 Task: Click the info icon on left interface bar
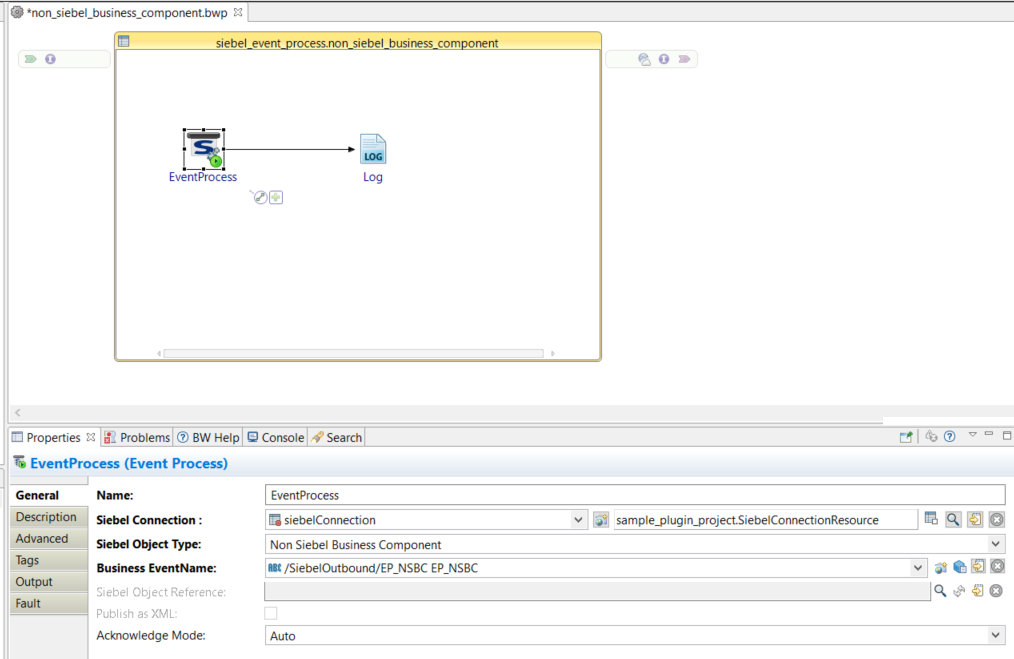point(50,59)
